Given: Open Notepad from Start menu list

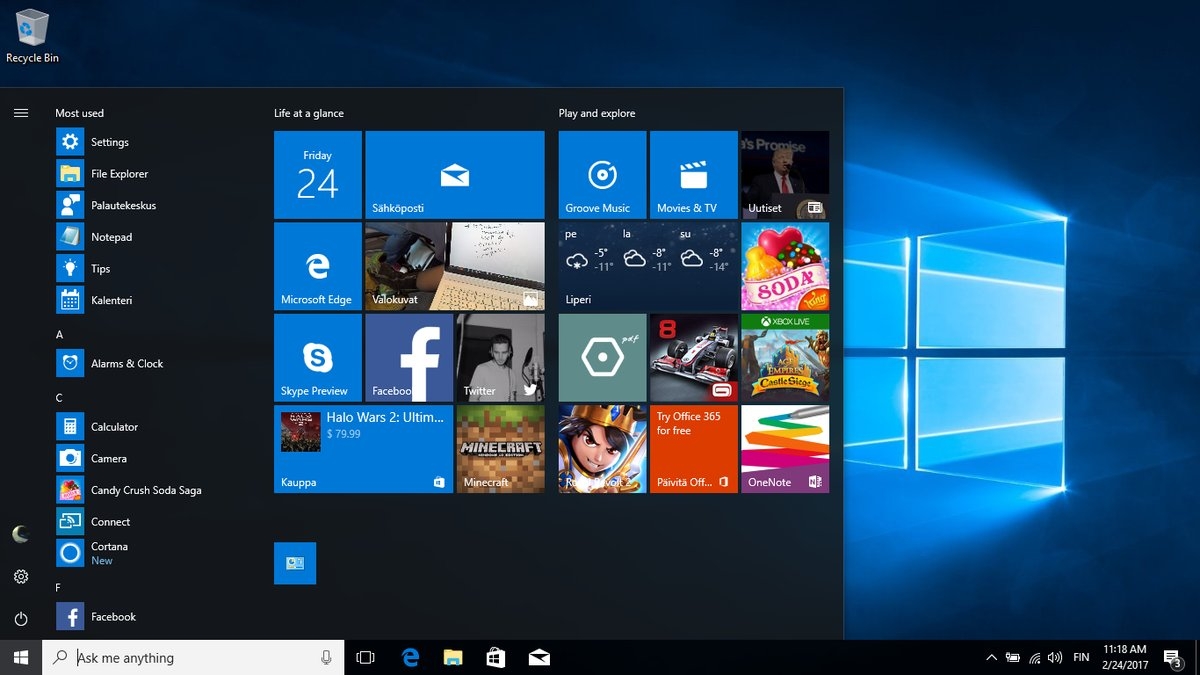Looking at the screenshot, I should click(150, 237).
